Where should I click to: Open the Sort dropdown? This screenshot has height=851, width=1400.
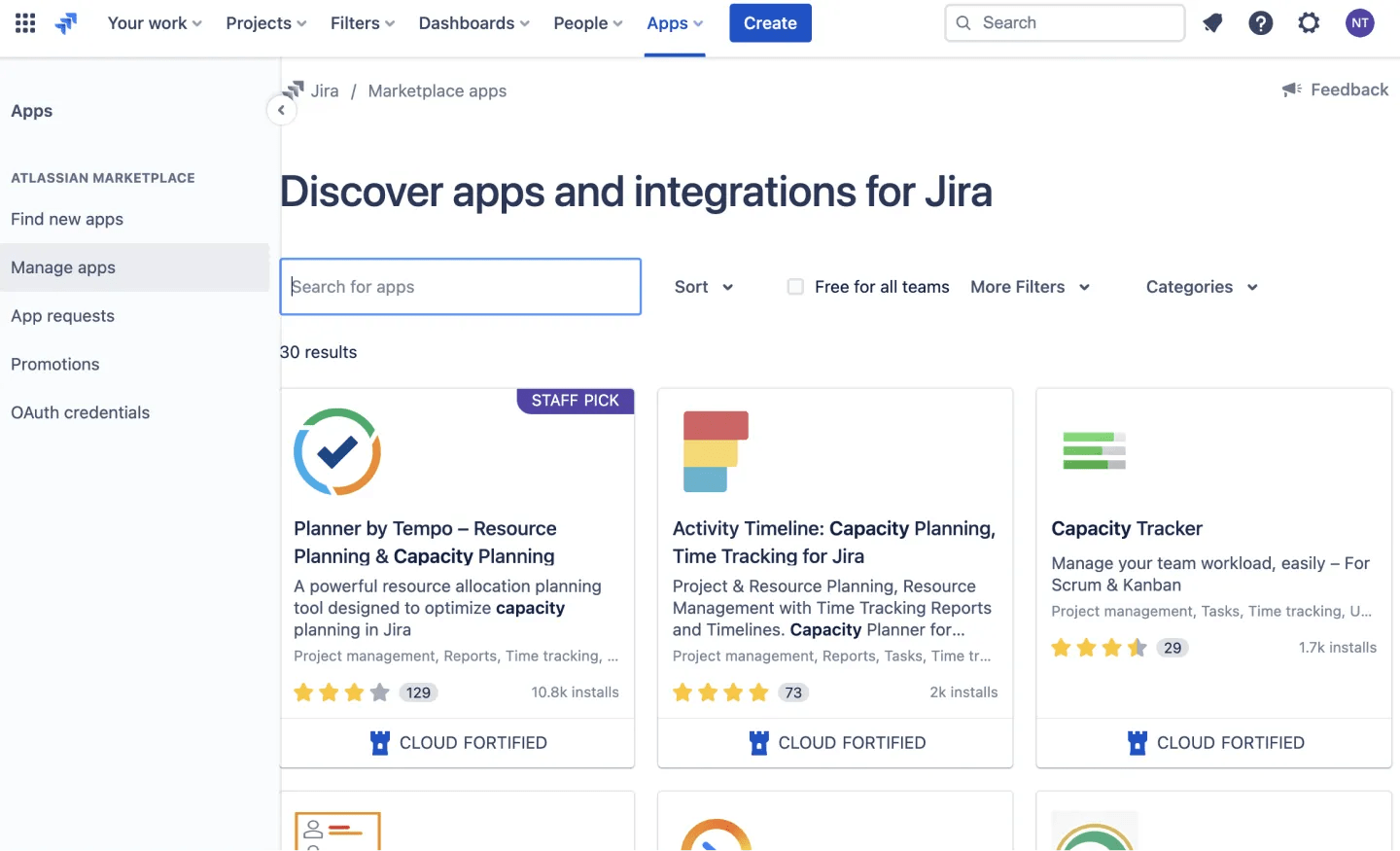click(703, 286)
